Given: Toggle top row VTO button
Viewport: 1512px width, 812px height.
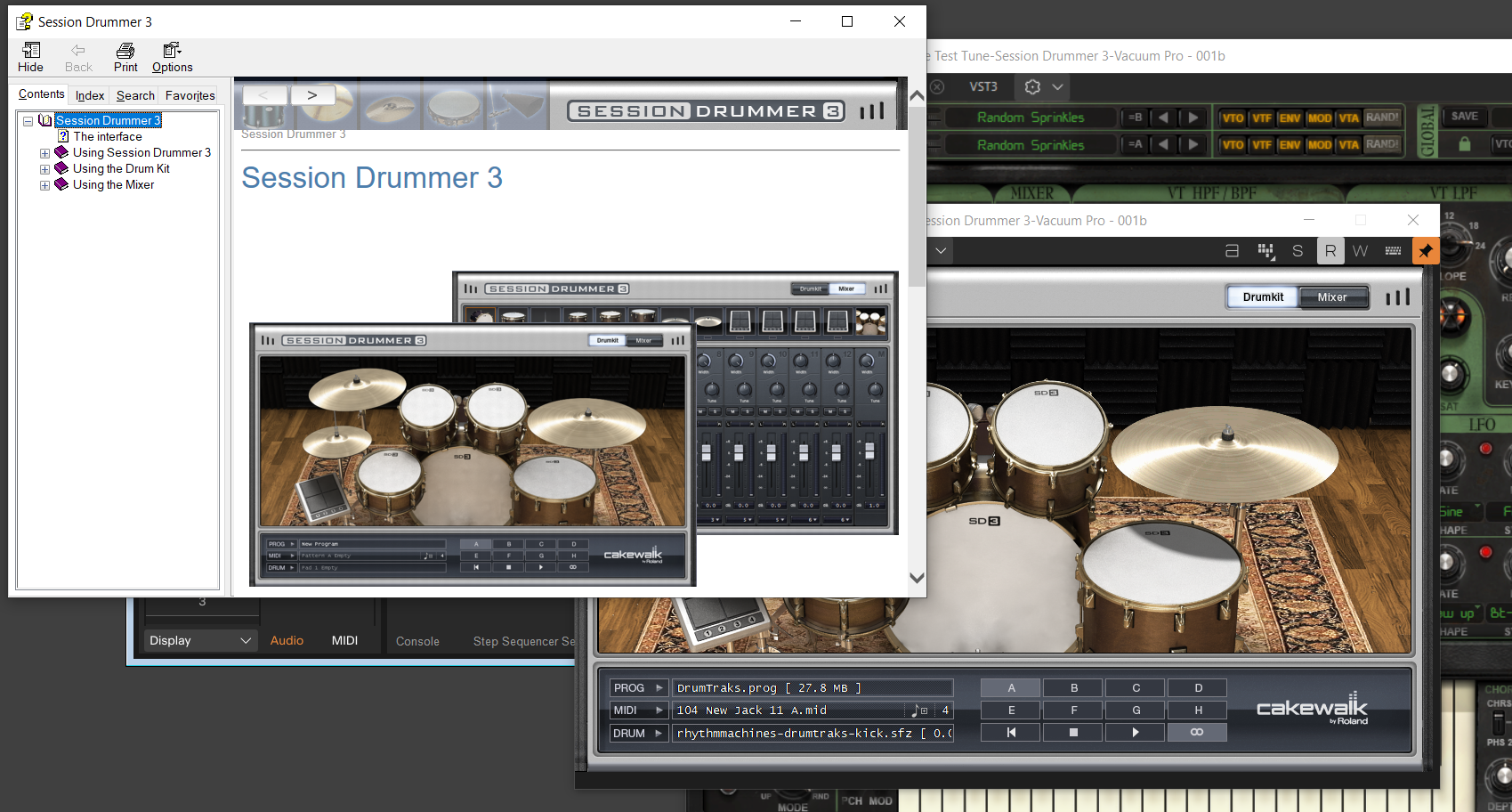Looking at the screenshot, I should click(1233, 118).
